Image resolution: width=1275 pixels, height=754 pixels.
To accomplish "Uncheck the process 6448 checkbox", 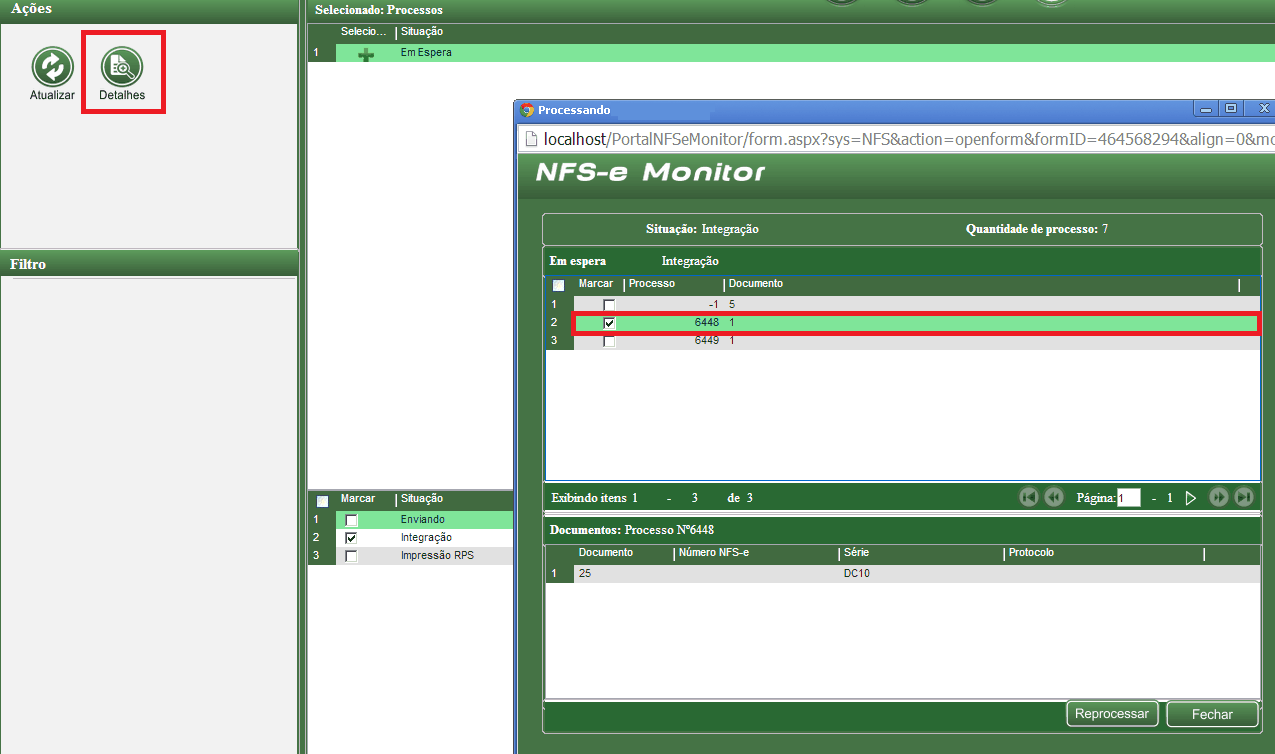I will pos(609,323).
